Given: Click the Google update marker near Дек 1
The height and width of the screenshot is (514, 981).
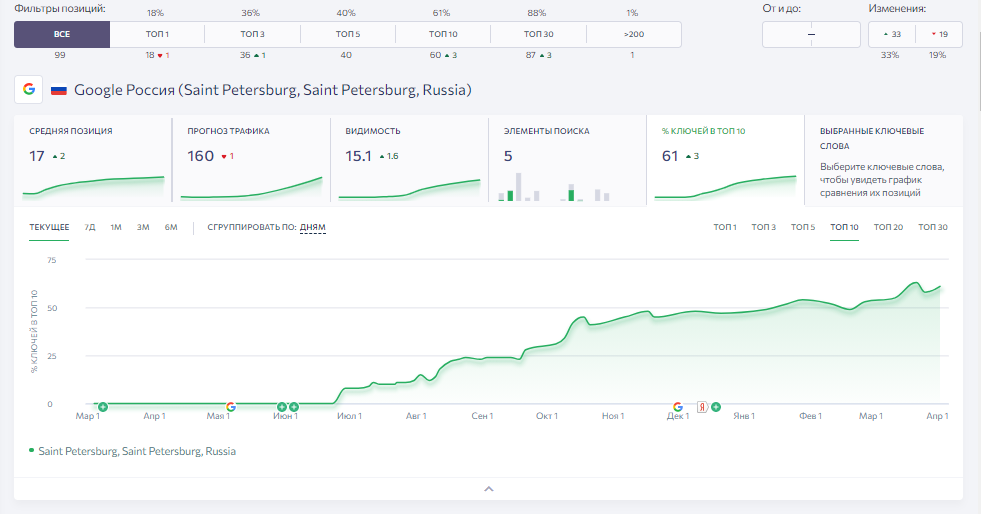Looking at the screenshot, I should [678, 407].
